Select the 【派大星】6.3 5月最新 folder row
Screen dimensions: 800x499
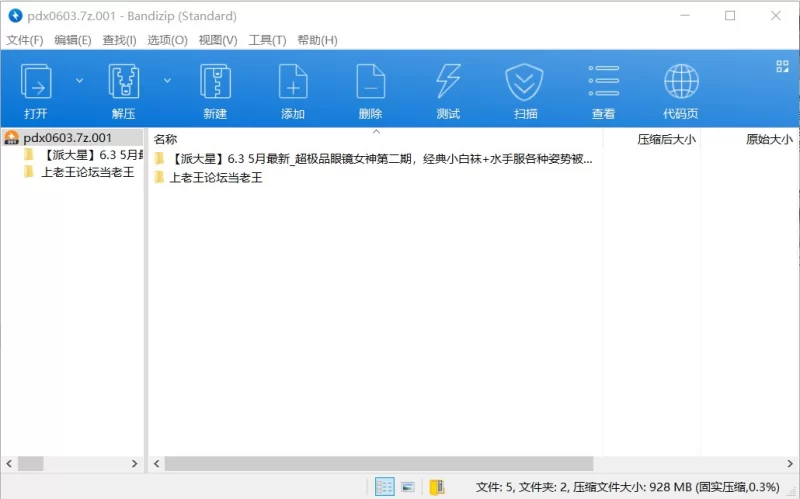click(x=375, y=159)
